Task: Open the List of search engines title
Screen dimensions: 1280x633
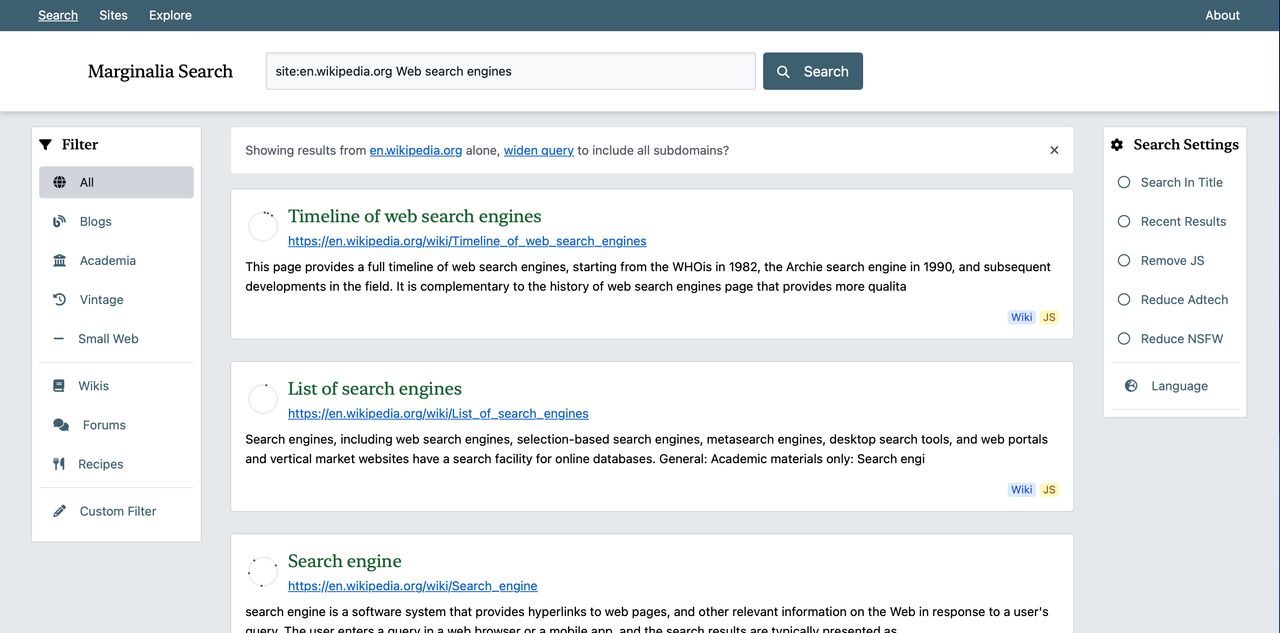Action: (375, 388)
